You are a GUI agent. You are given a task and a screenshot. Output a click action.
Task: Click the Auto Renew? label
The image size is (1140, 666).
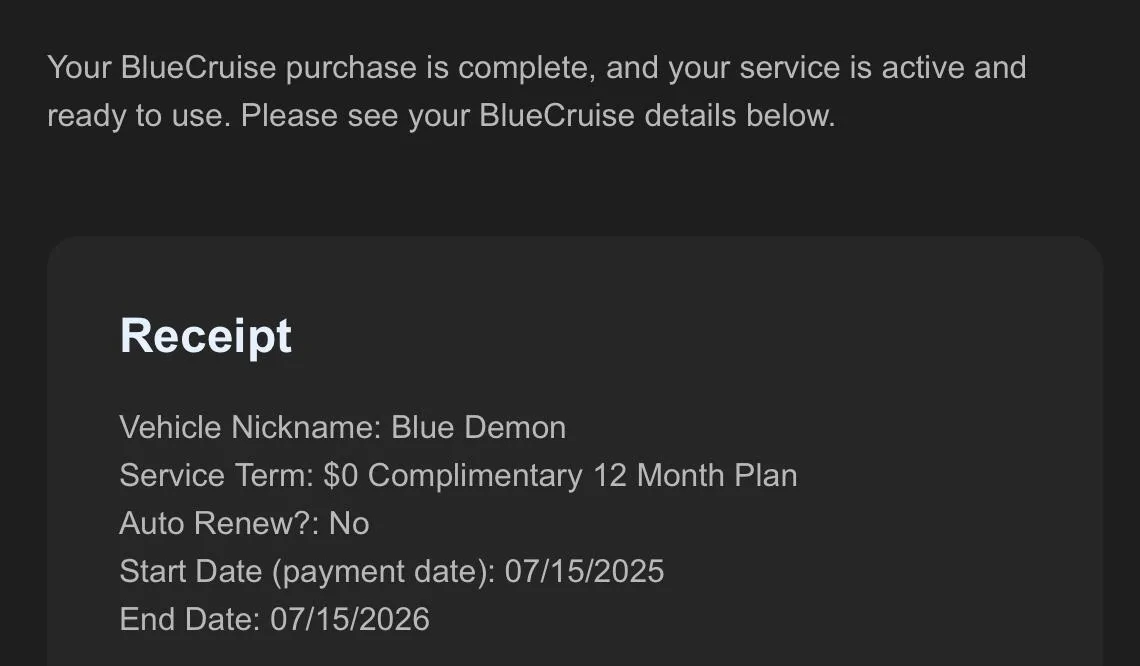tap(219, 523)
